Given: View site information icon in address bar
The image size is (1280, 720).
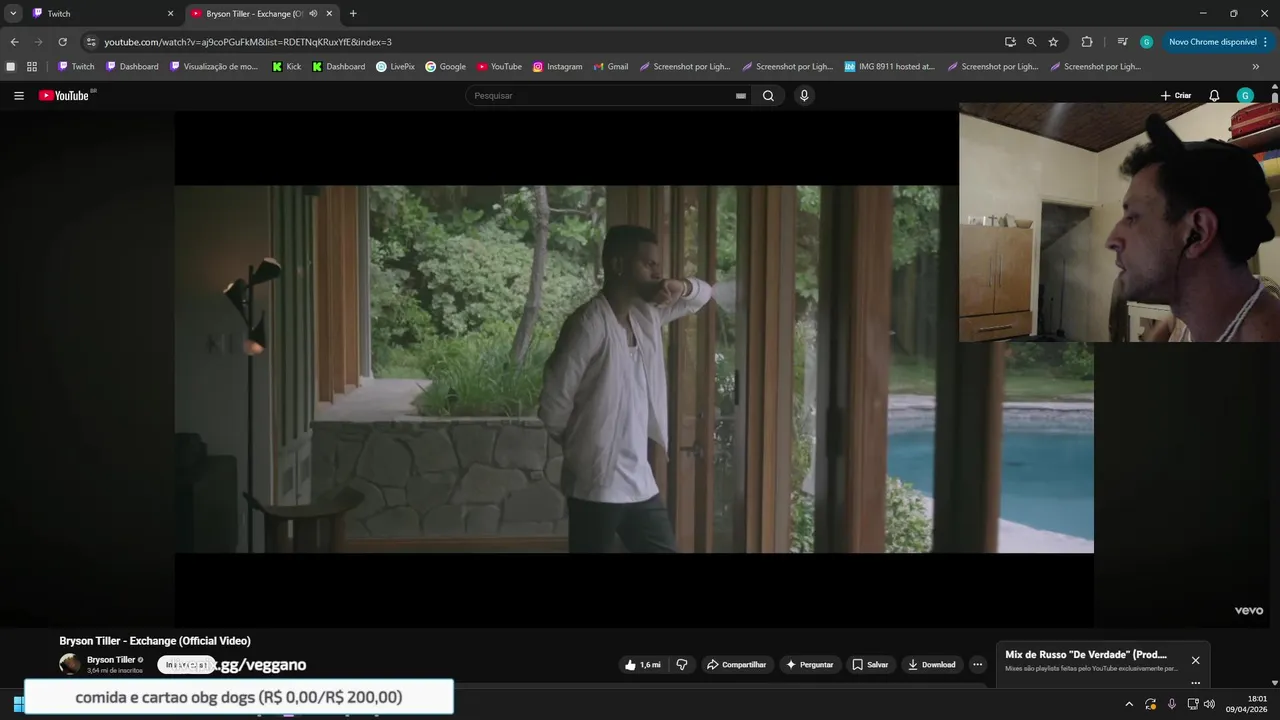Looking at the screenshot, I should [91, 42].
